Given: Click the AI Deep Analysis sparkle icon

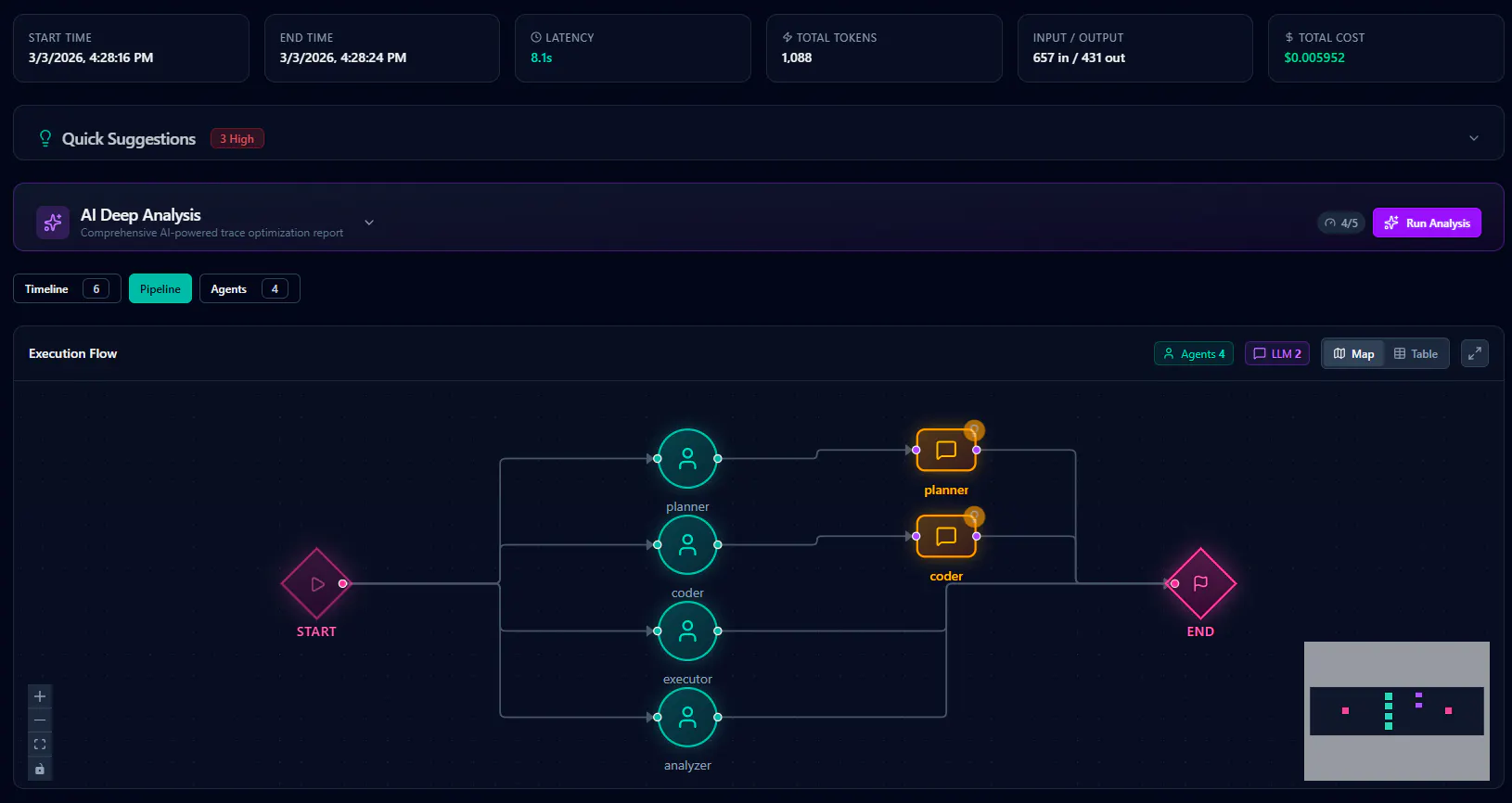Looking at the screenshot, I should click(x=53, y=223).
